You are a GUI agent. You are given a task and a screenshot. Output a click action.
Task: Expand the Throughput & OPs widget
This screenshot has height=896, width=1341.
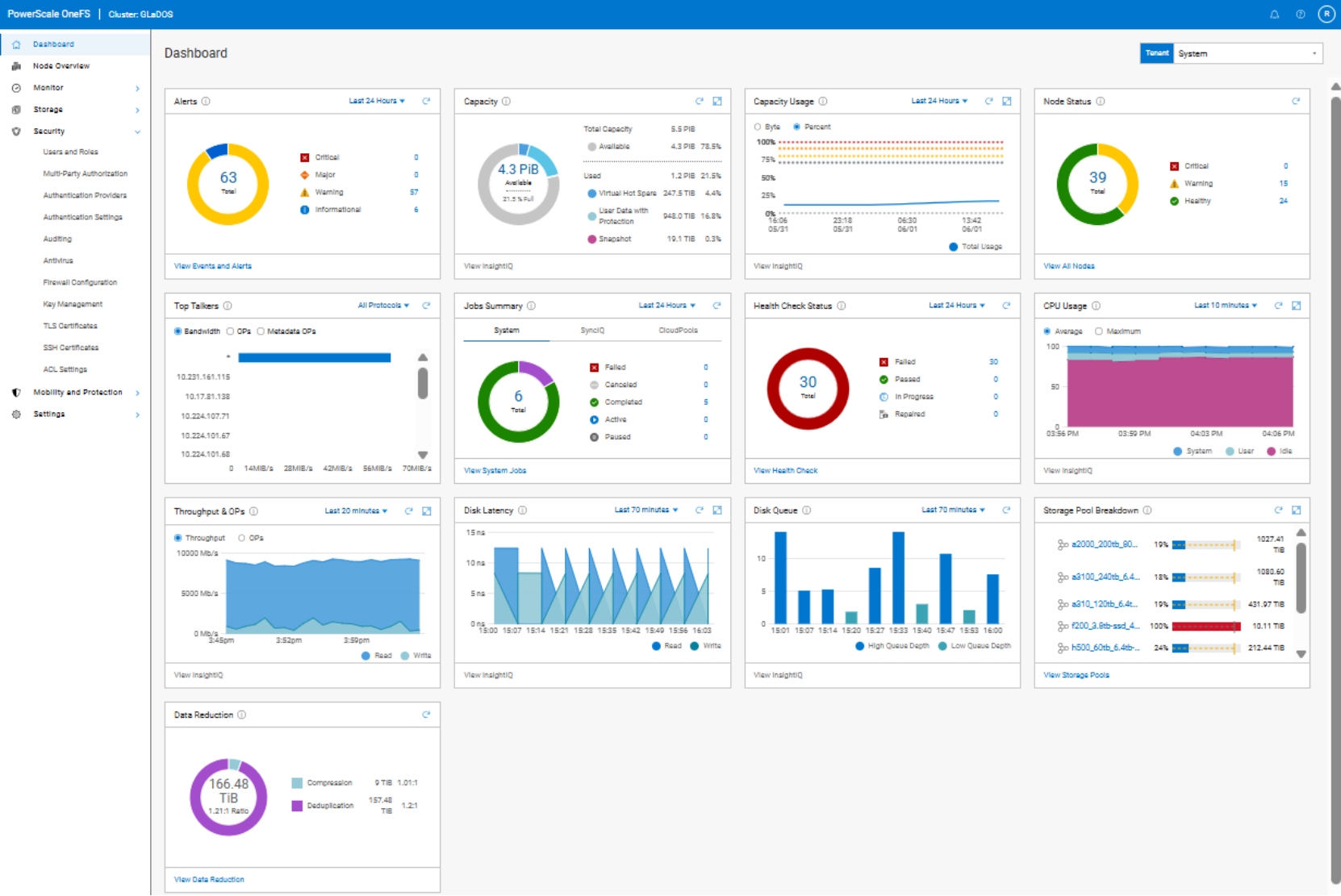click(427, 511)
